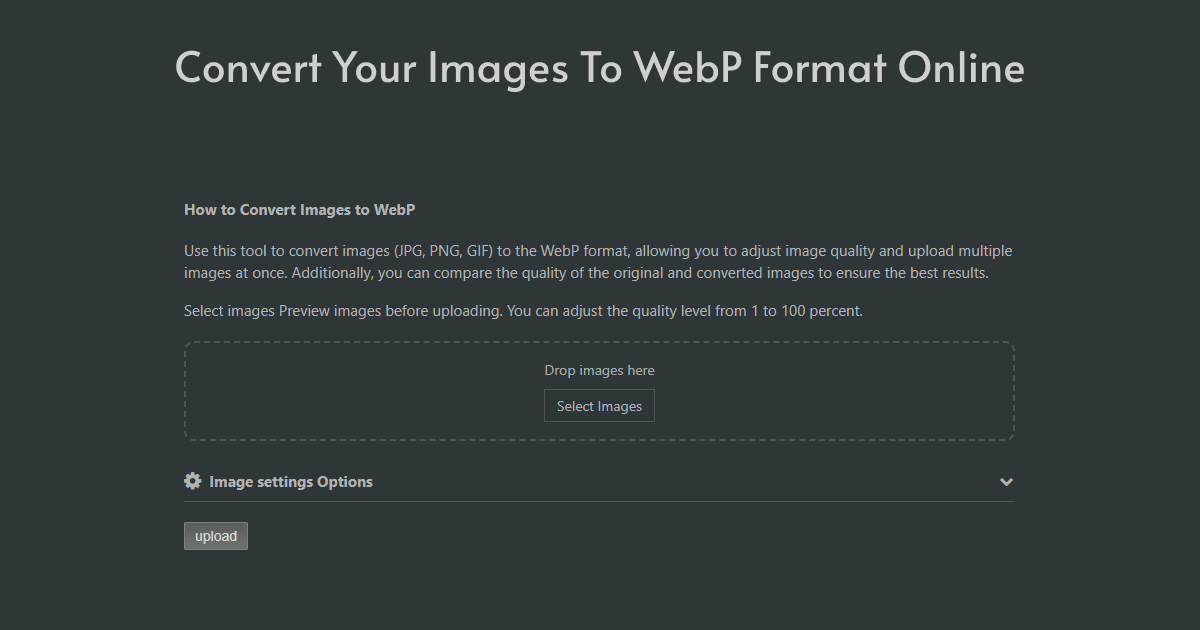This screenshot has width=1200, height=630.
Task: Open the collapsed options panel via its arrow
Action: point(1007,482)
